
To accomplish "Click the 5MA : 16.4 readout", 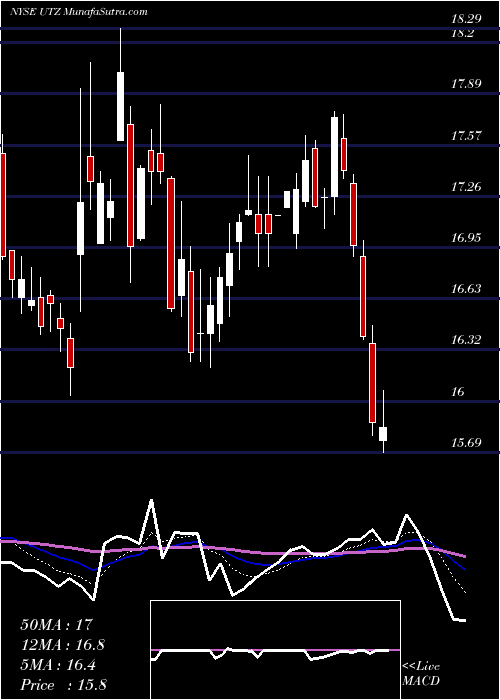I will point(58,665).
